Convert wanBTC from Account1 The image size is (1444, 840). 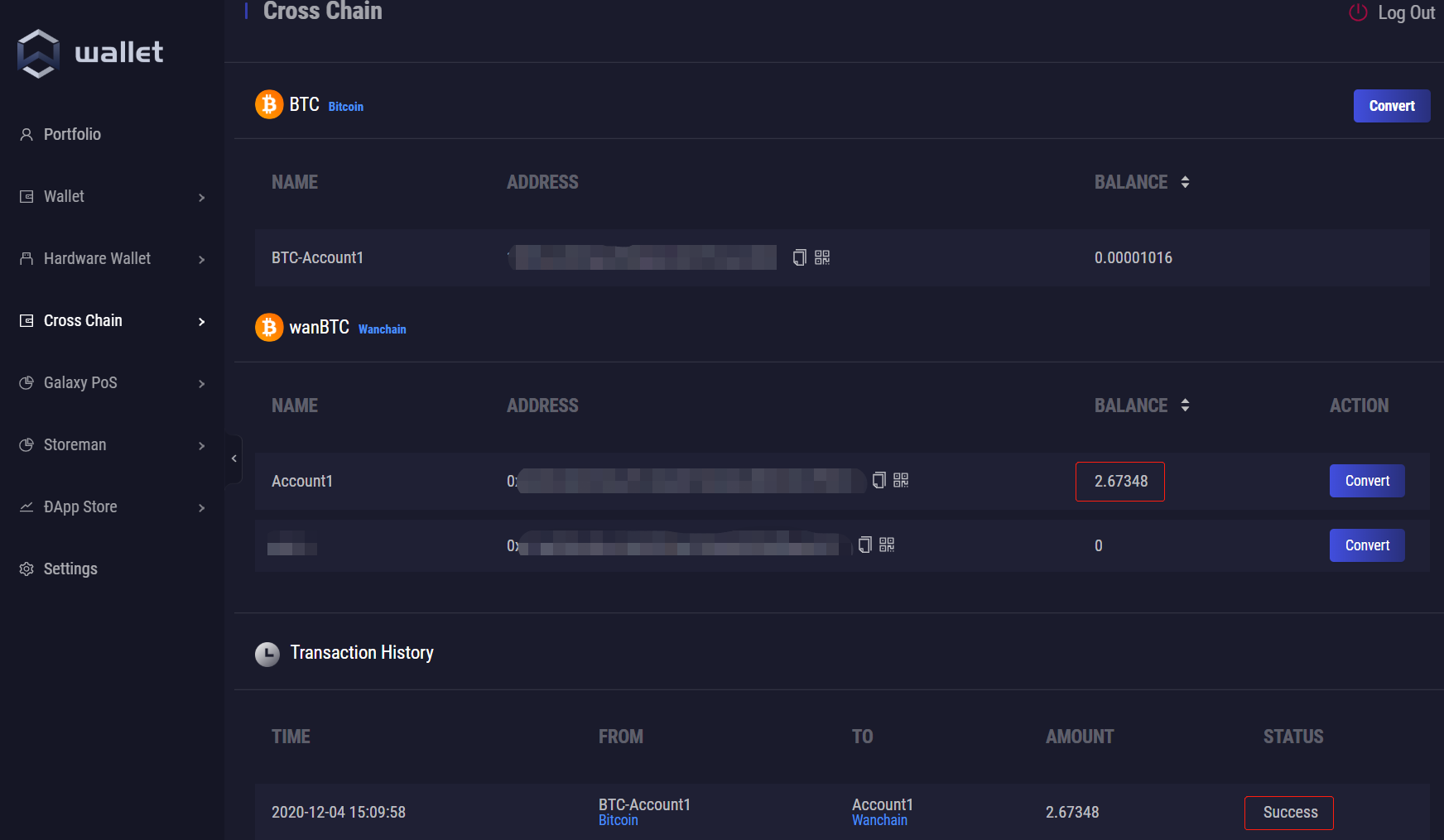[x=1366, y=481]
